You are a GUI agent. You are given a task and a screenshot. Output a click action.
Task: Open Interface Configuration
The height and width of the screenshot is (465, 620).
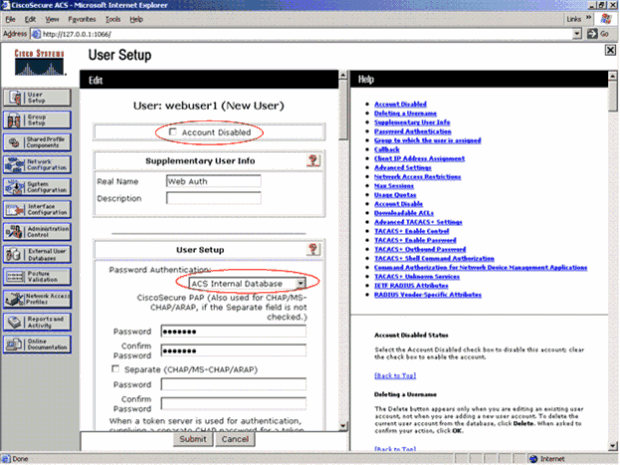click(x=37, y=209)
